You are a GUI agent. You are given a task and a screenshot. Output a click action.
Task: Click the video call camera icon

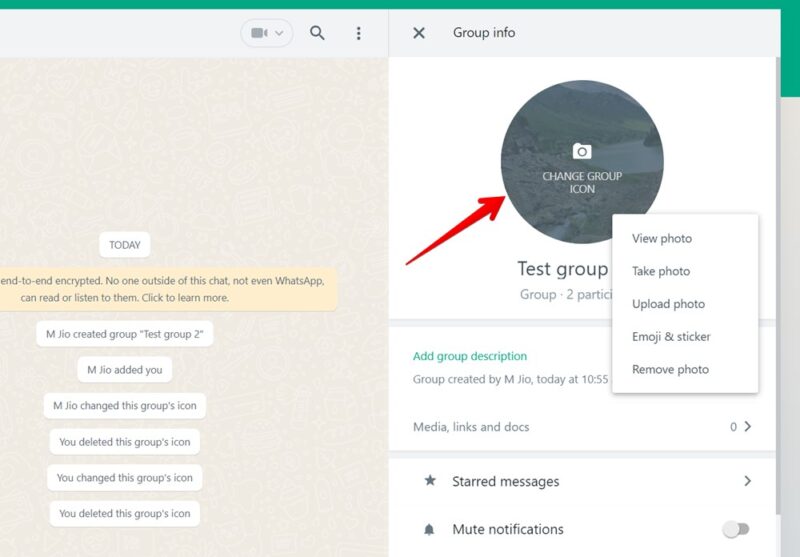coord(259,33)
